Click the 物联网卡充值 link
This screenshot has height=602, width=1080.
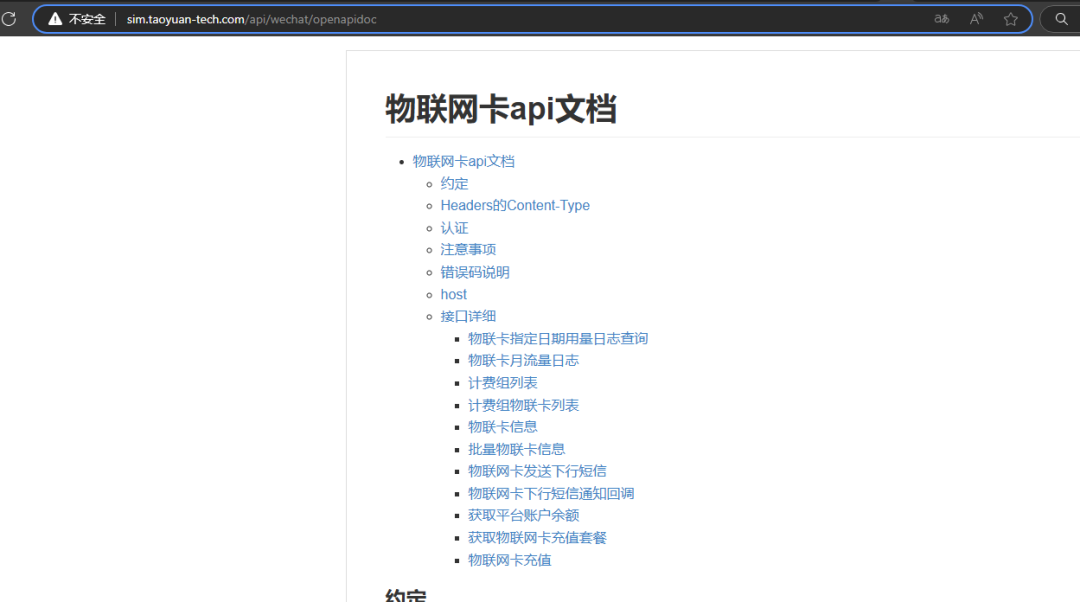tap(509, 560)
